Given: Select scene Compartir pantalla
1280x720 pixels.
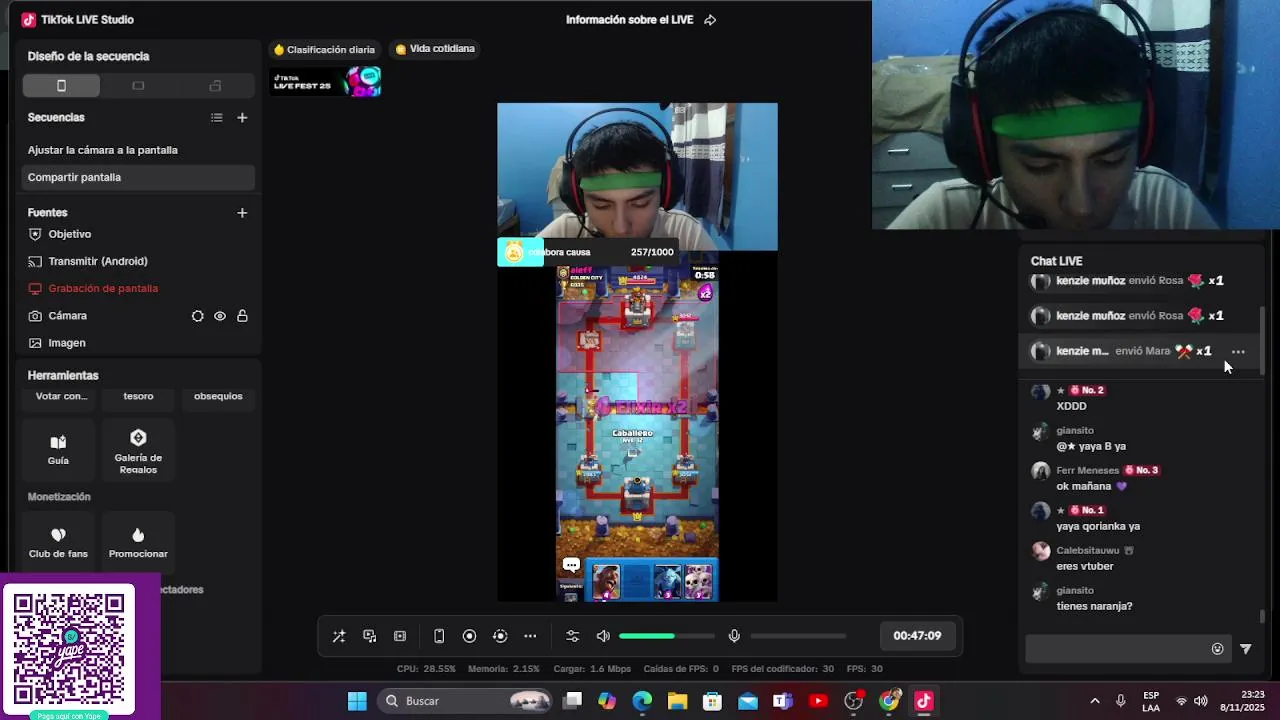Looking at the screenshot, I should pyautogui.click(x=138, y=177).
